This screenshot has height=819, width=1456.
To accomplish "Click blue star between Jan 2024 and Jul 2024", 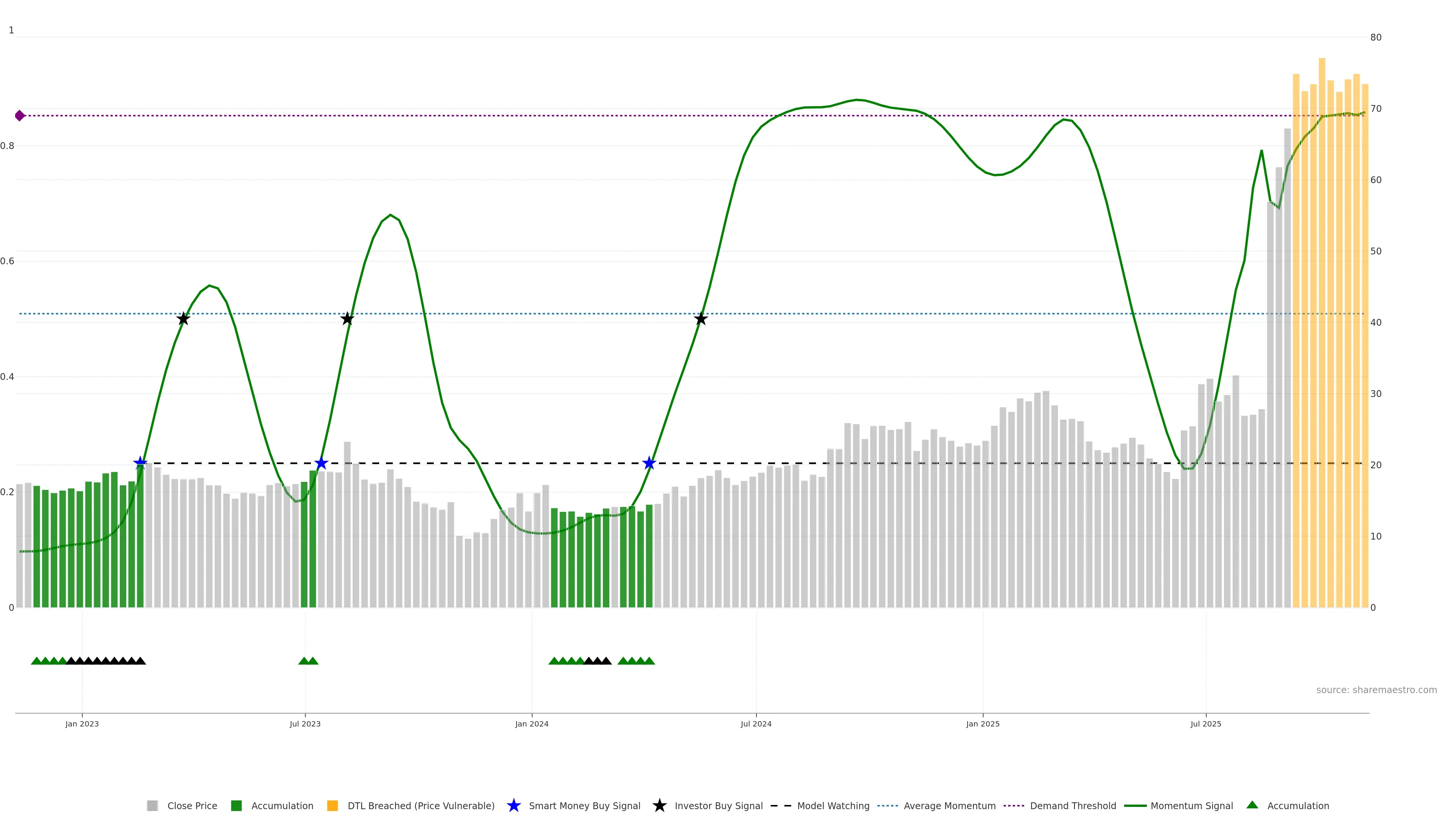I will (649, 463).
